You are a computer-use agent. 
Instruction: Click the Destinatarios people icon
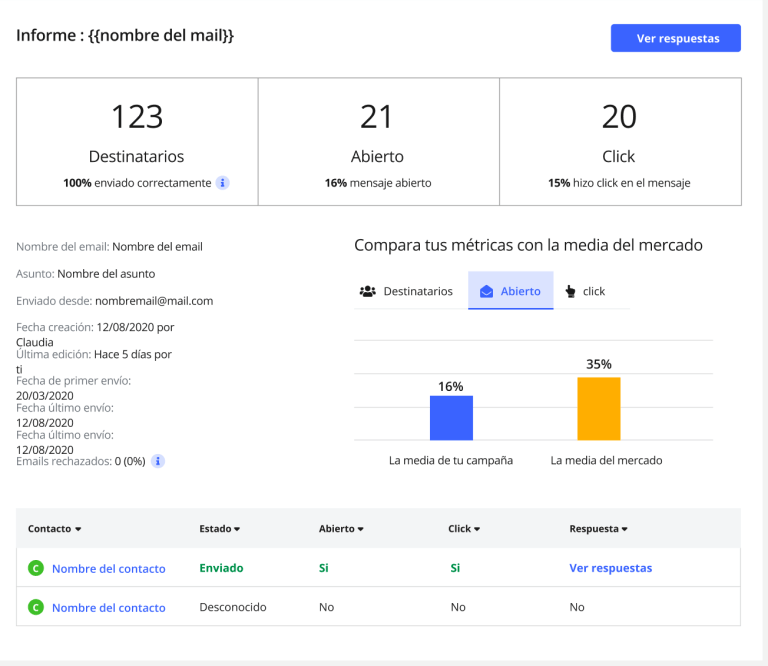coord(367,291)
